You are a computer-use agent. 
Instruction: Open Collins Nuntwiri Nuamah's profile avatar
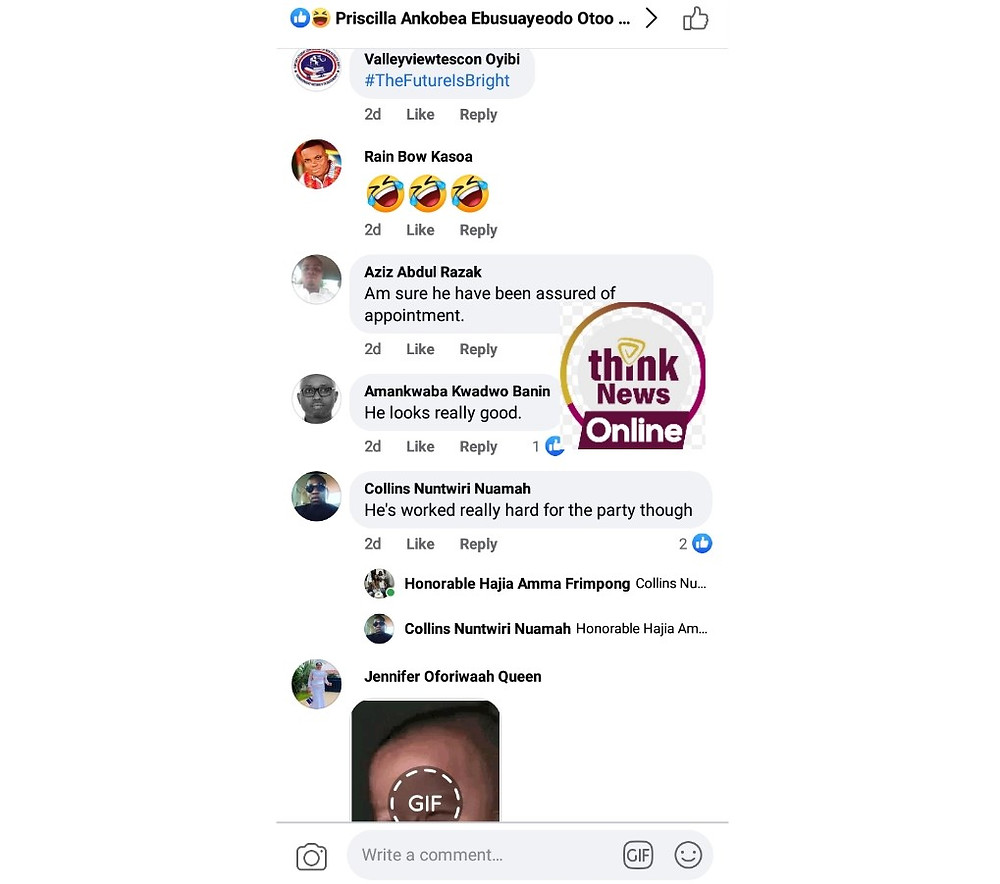[316, 496]
